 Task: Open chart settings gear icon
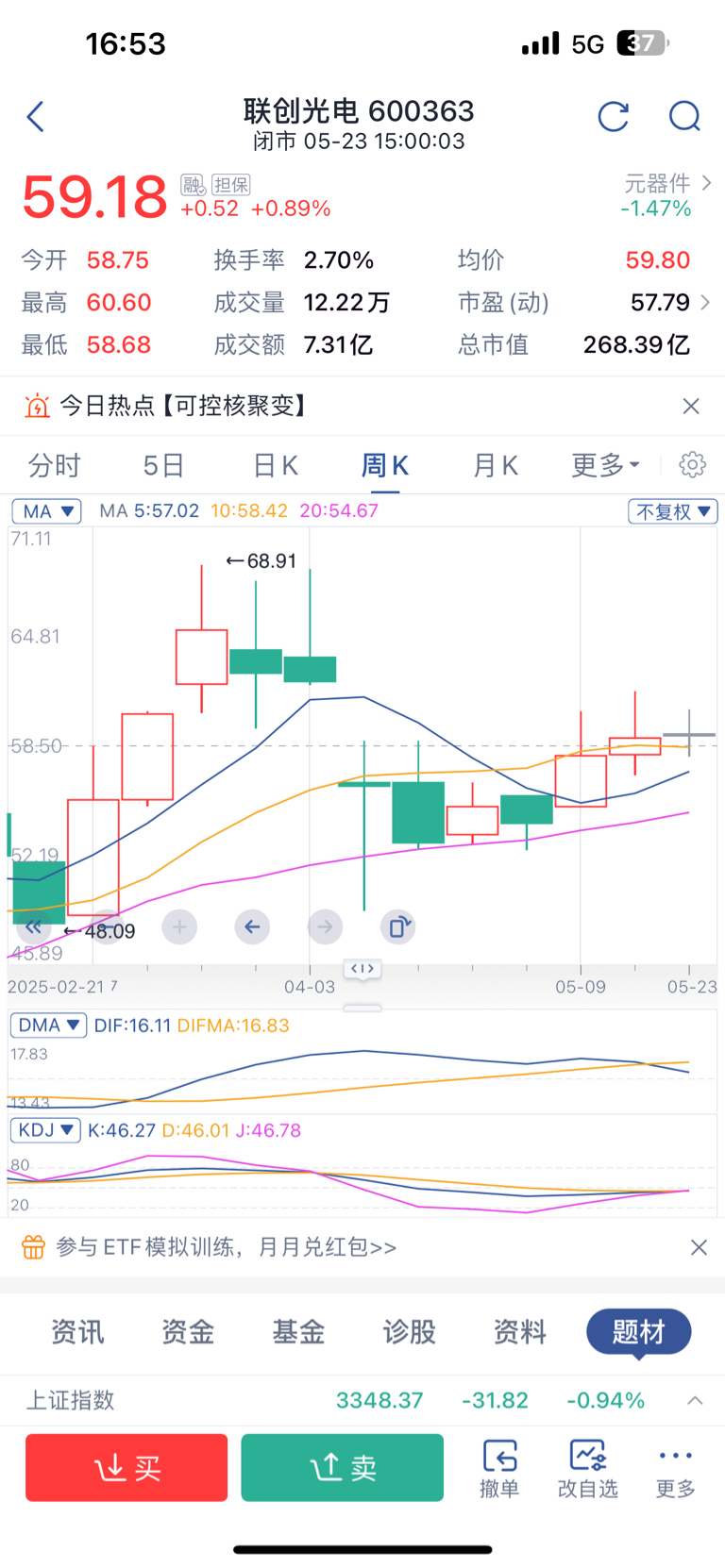[693, 464]
